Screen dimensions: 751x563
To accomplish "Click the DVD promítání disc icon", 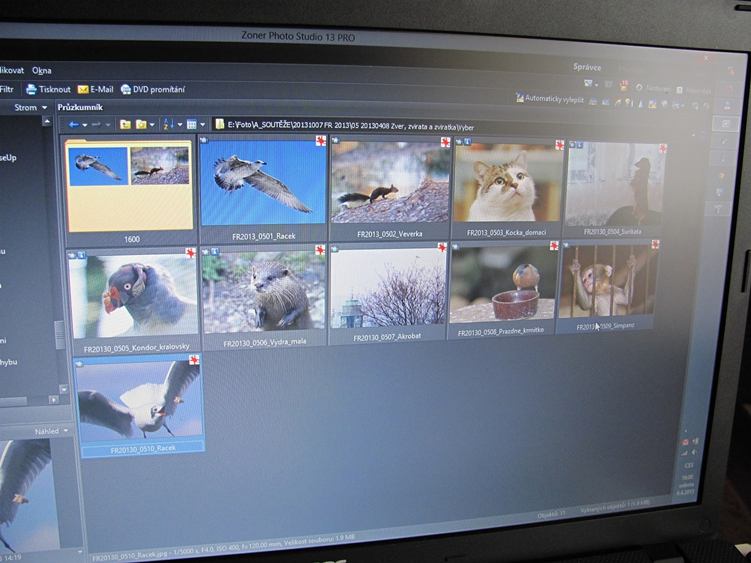I will tap(126, 89).
